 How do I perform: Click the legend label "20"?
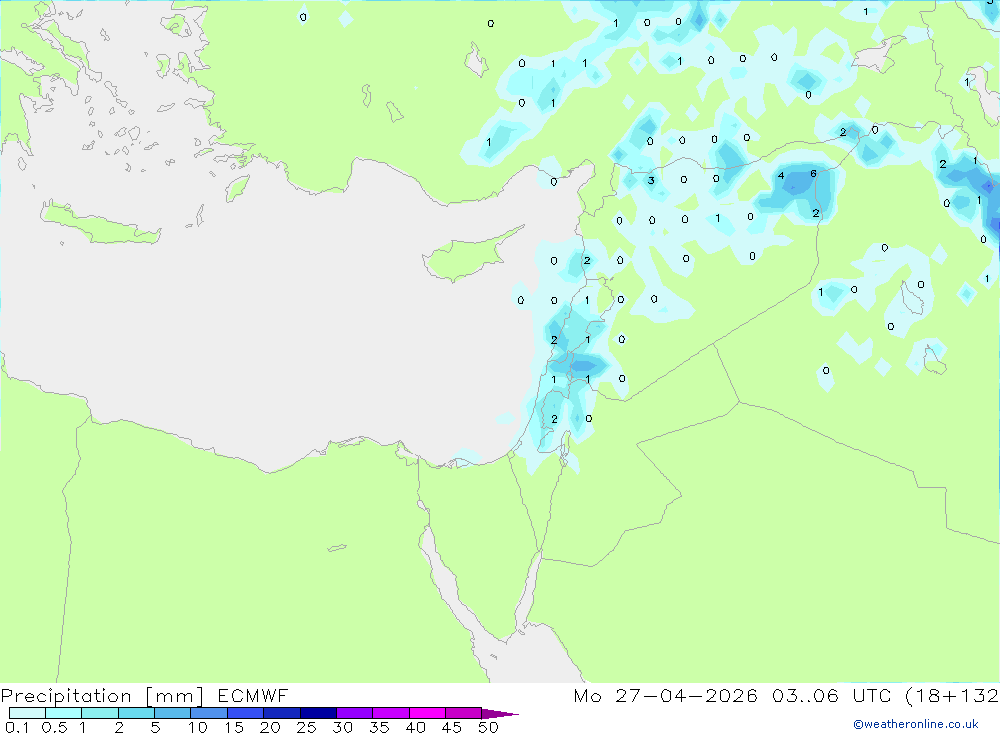pyautogui.click(x=270, y=727)
